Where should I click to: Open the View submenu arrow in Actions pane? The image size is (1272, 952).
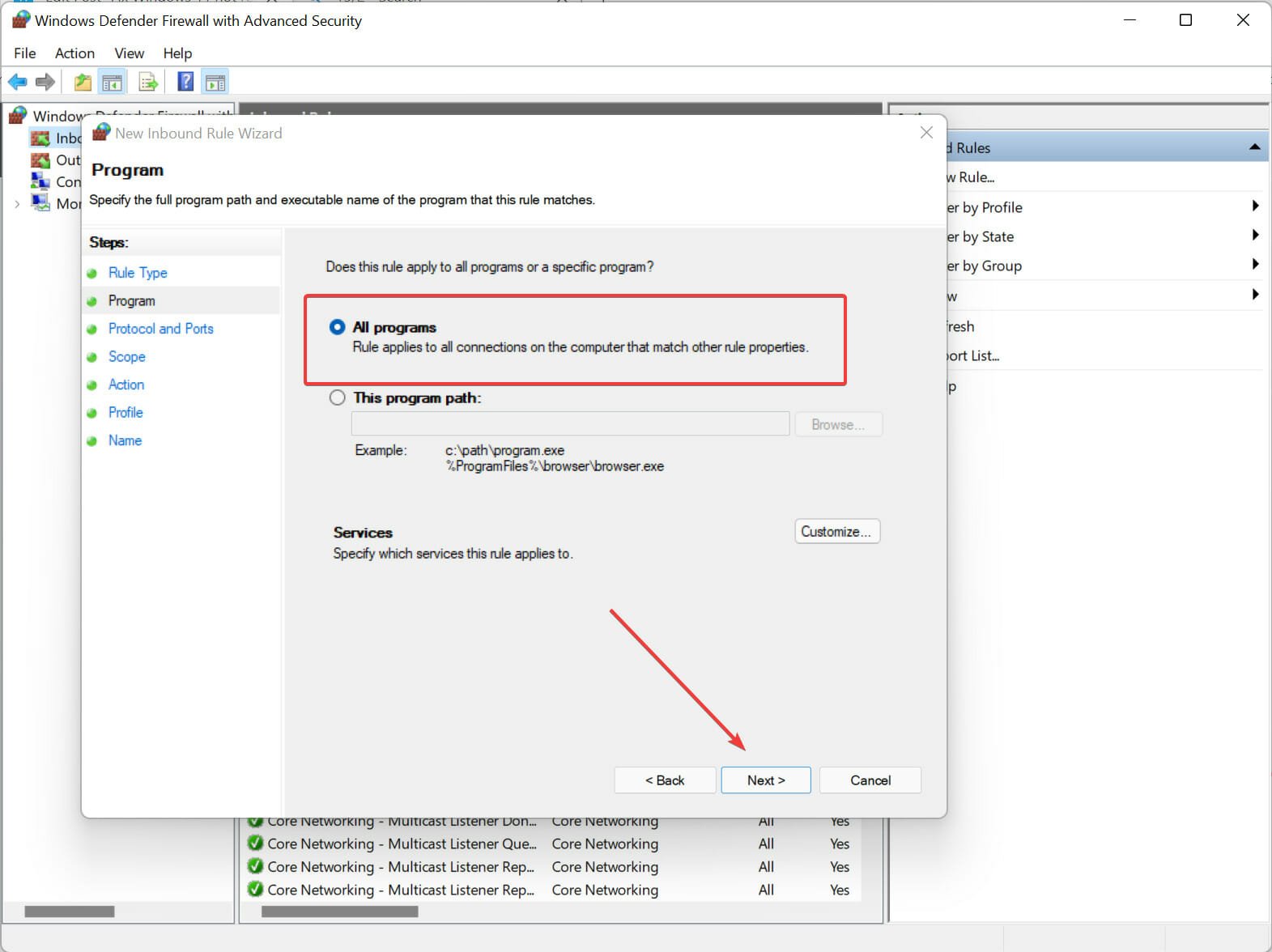click(x=1255, y=294)
